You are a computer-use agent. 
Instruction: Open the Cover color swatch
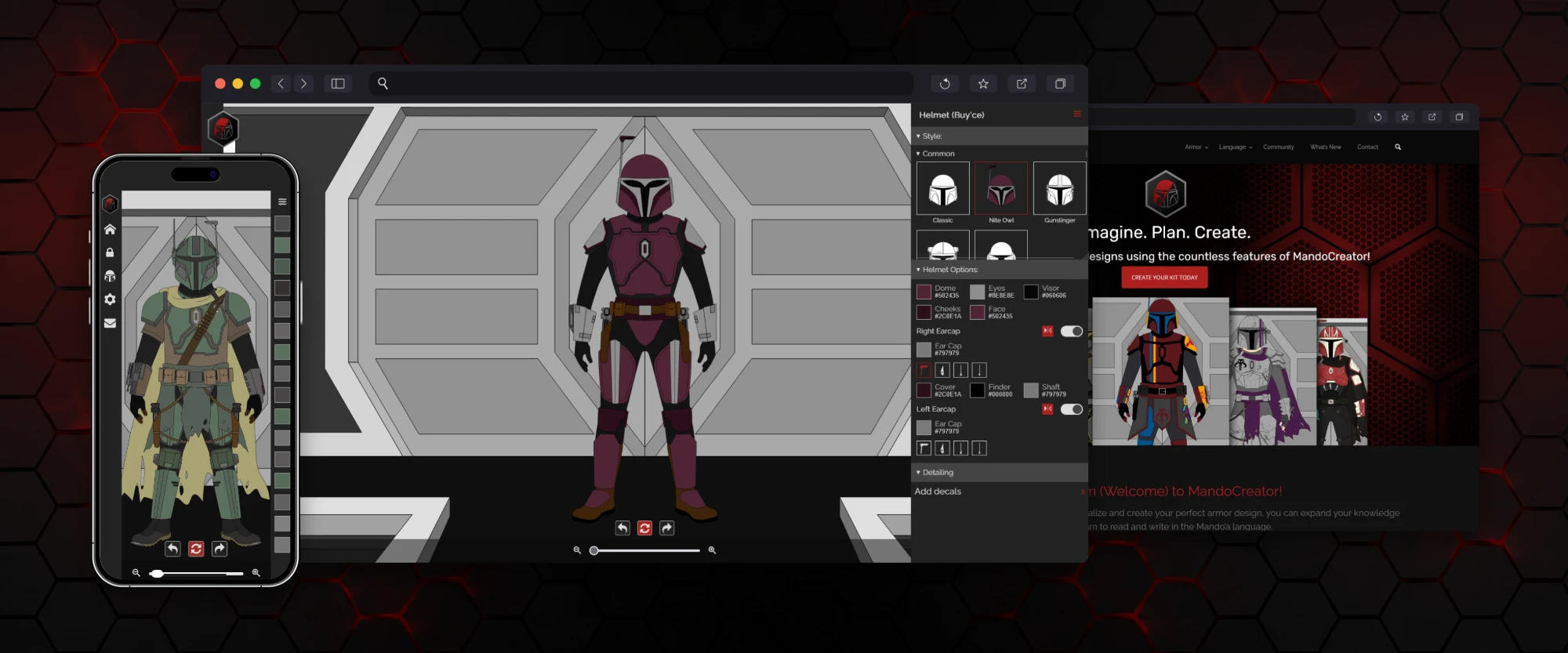tap(924, 390)
